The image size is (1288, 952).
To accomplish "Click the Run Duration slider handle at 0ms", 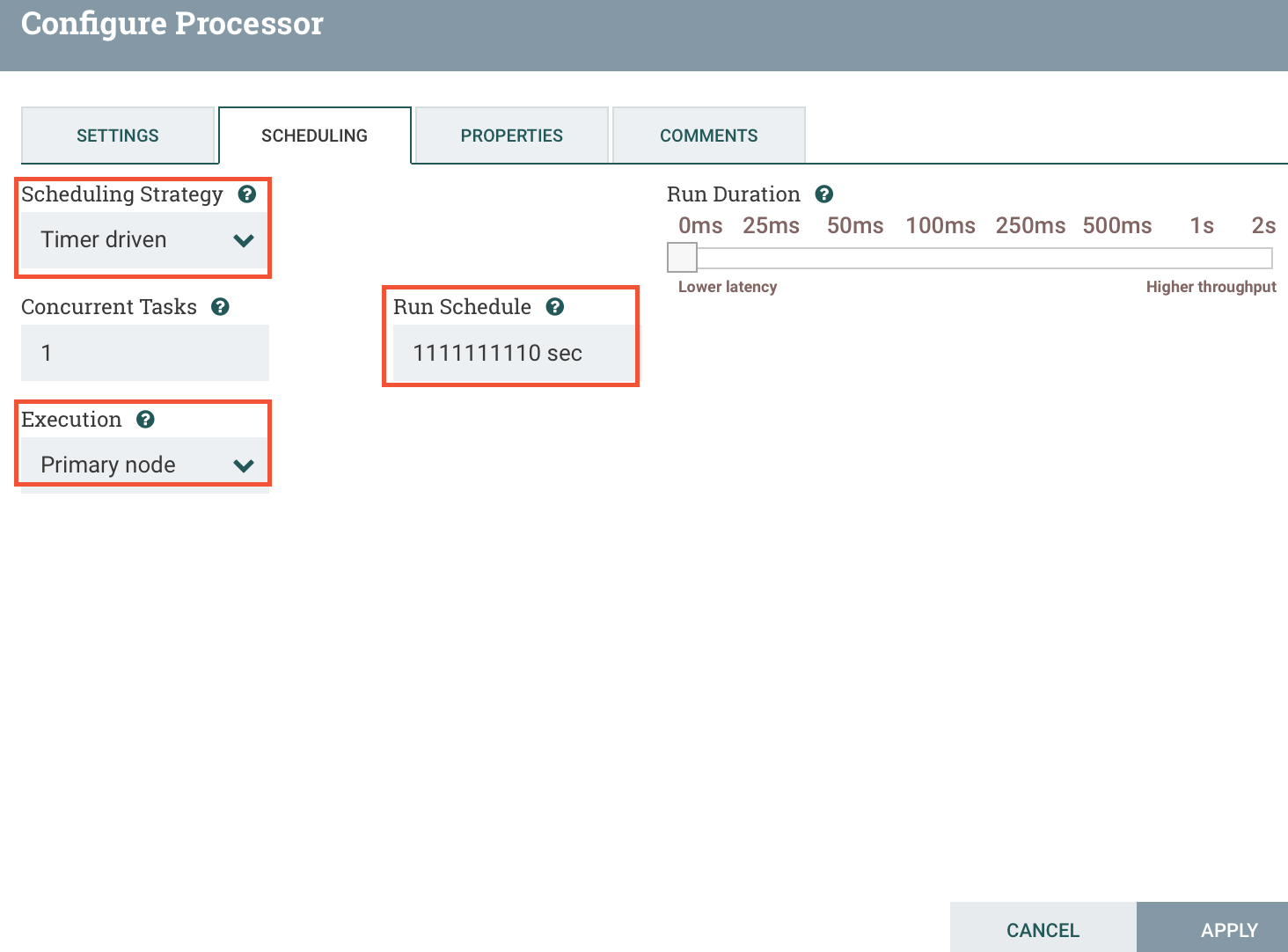I will (681, 257).
